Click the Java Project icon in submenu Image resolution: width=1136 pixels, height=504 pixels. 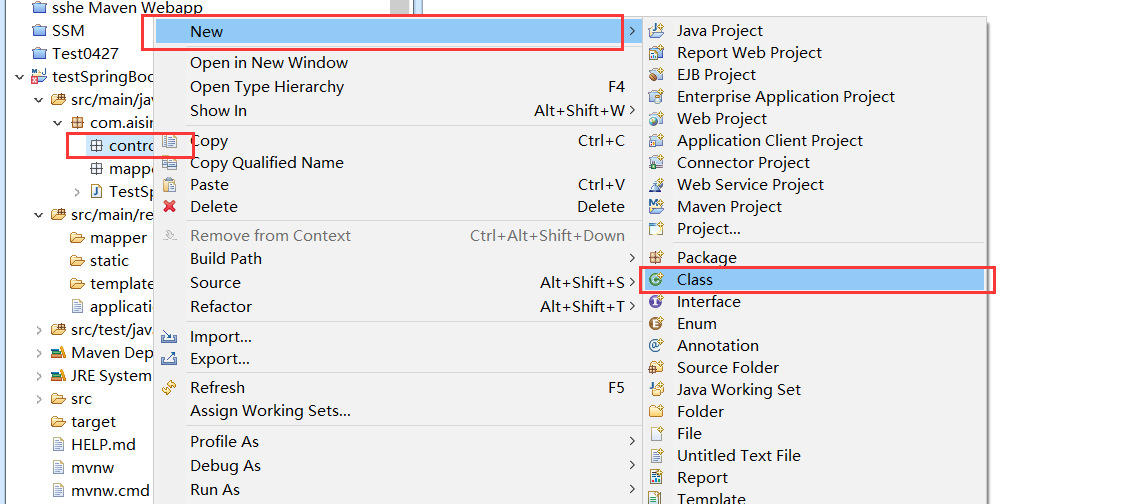656,30
